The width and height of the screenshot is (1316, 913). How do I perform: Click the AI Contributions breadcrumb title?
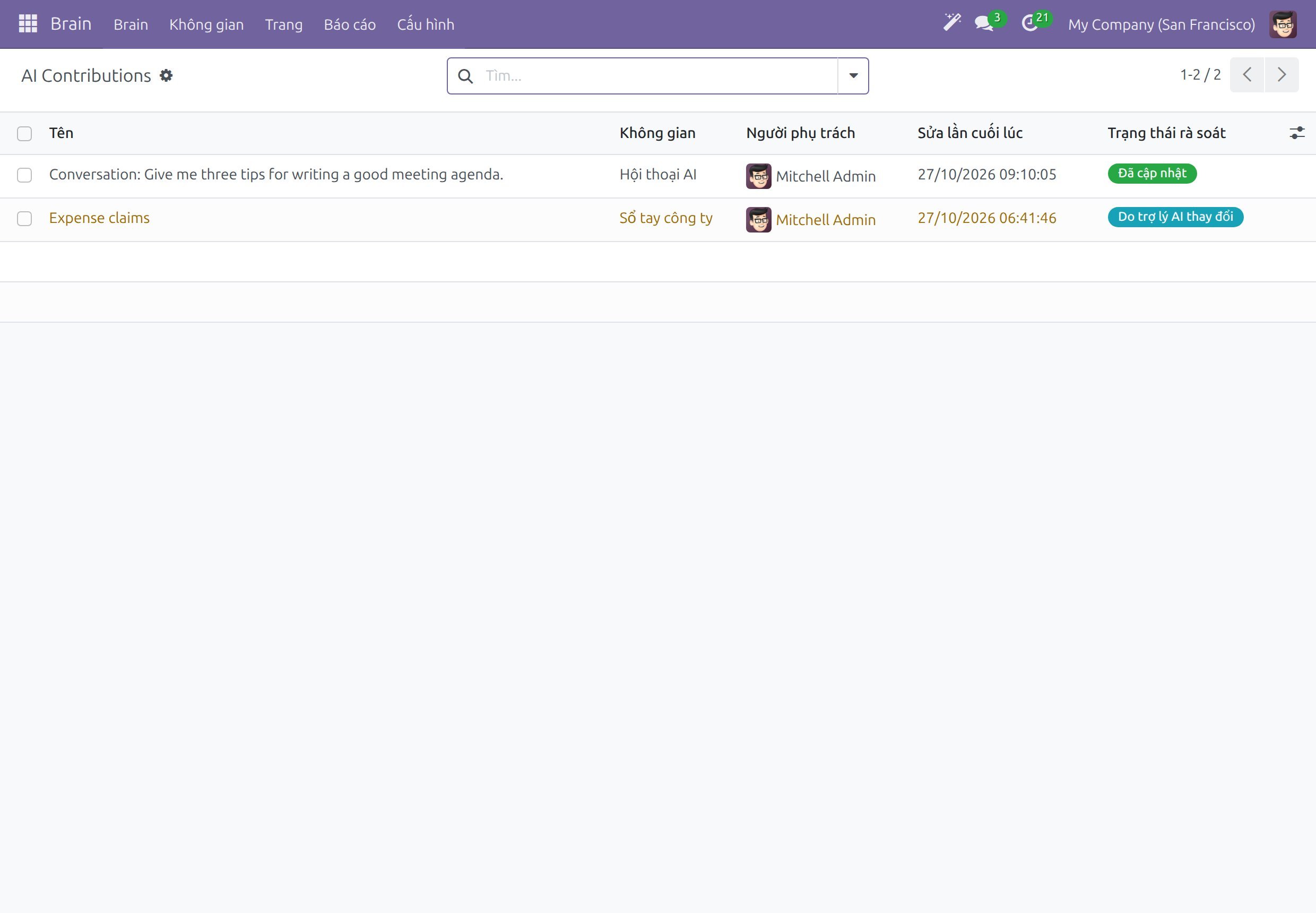86,75
